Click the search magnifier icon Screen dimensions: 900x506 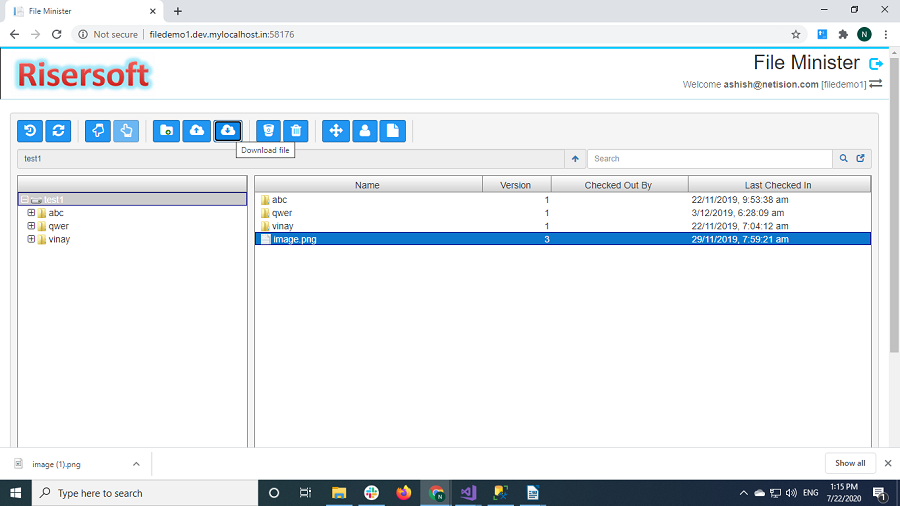click(x=844, y=159)
